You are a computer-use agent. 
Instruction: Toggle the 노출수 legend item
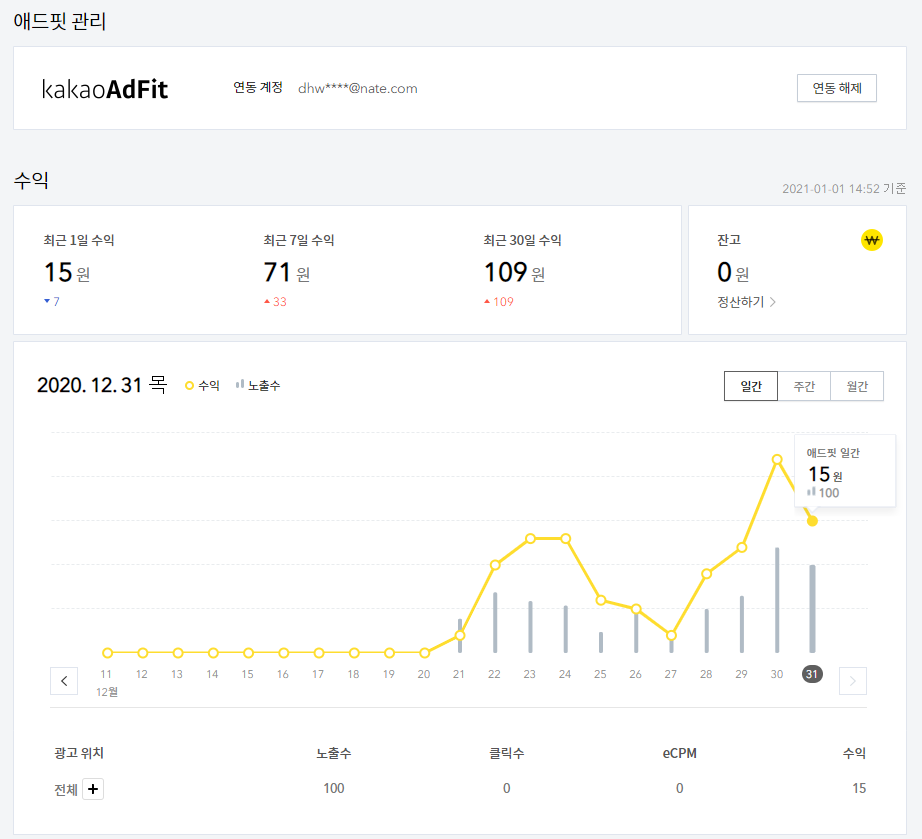click(x=258, y=386)
